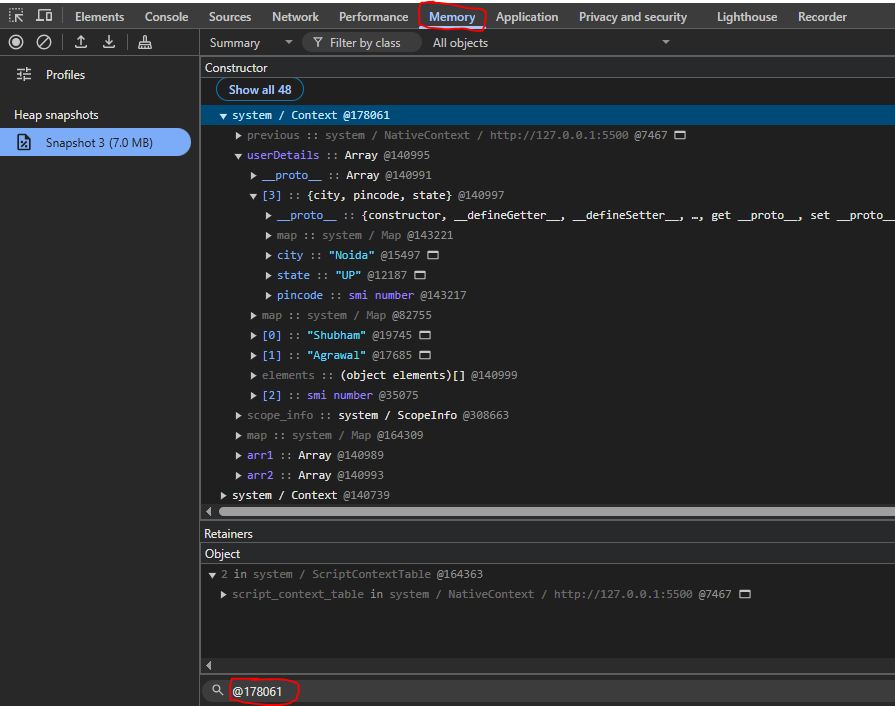Screen dimensions: 895x706
Task: Open the Application tab
Action: tap(527, 17)
